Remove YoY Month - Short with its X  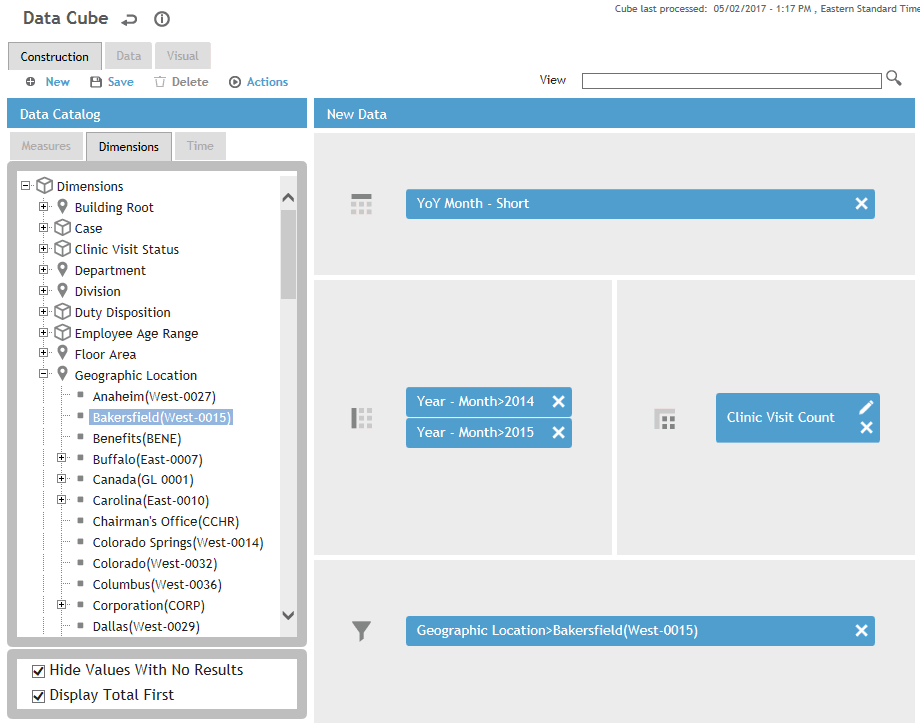(x=861, y=204)
